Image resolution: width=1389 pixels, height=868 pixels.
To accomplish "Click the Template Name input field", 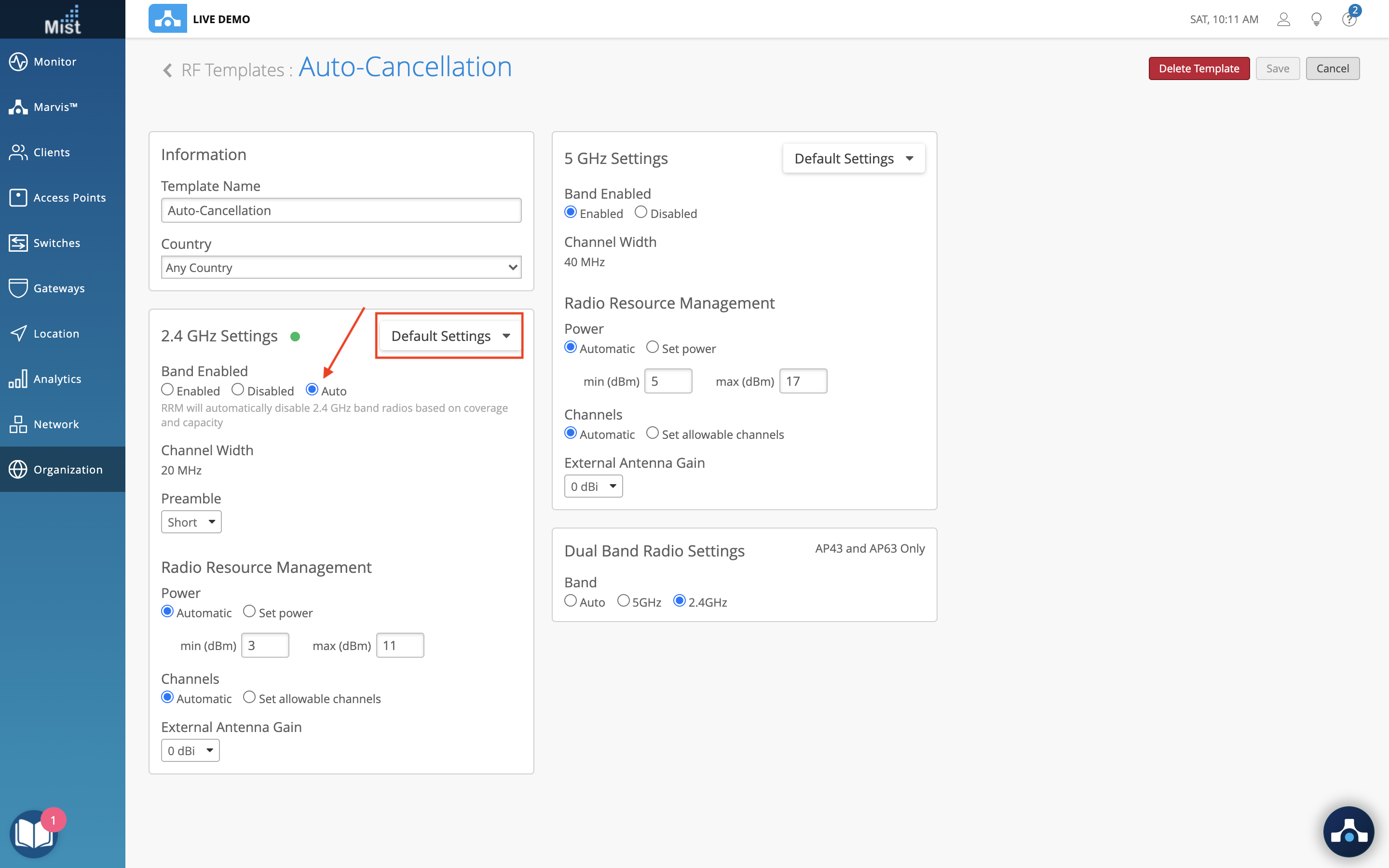I will click(x=341, y=210).
